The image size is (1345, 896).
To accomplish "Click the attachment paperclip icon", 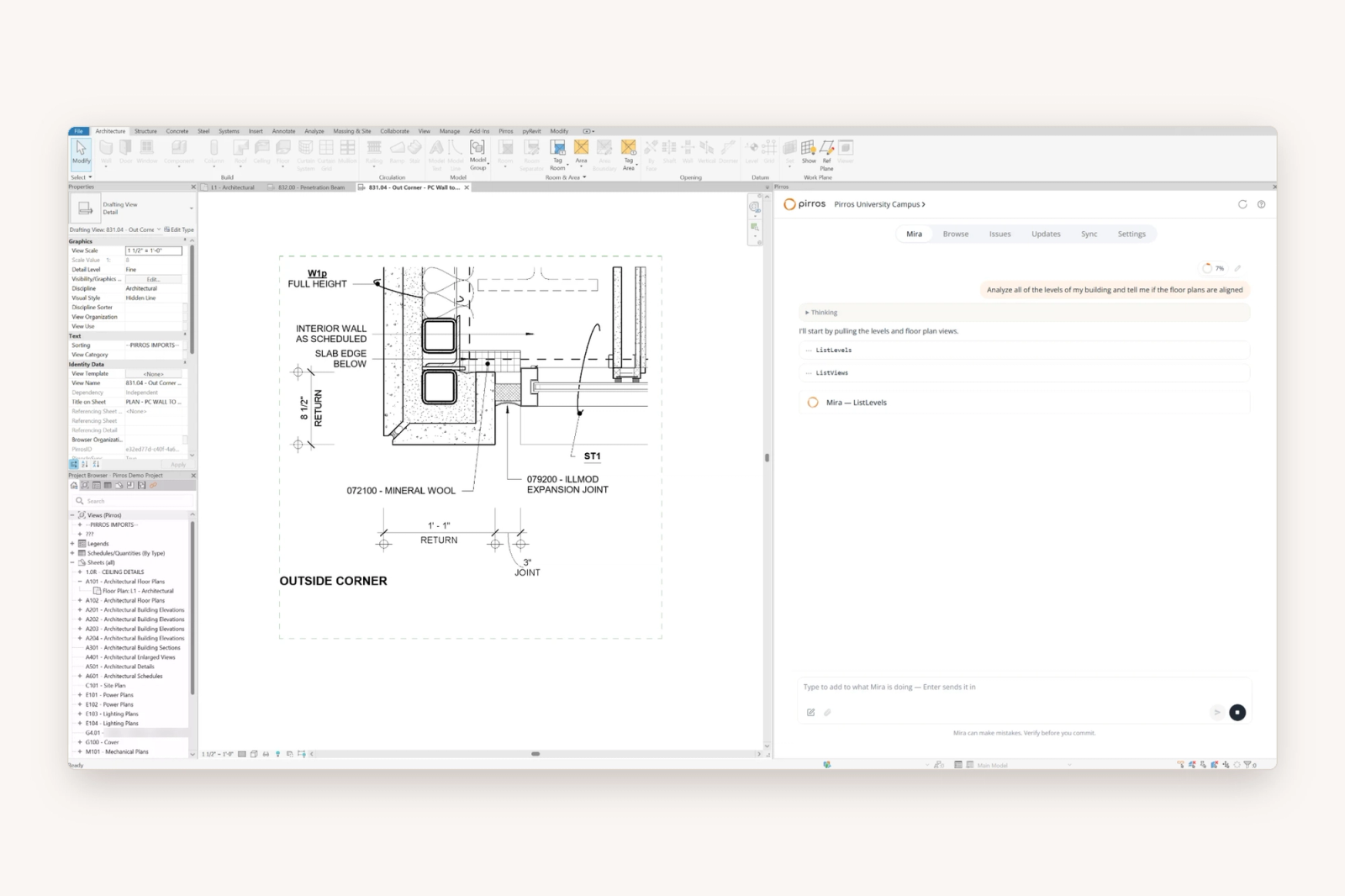I will pyautogui.click(x=827, y=712).
